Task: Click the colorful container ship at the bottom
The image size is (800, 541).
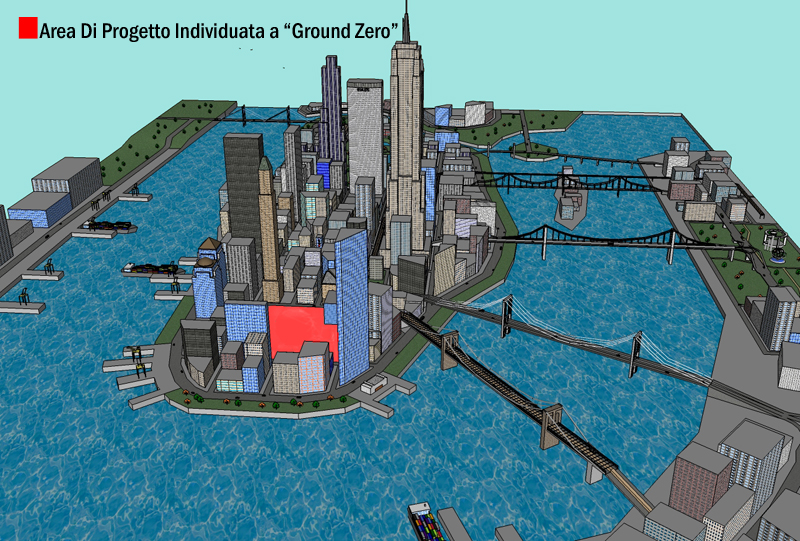Action: pyautogui.click(x=430, y=523)
